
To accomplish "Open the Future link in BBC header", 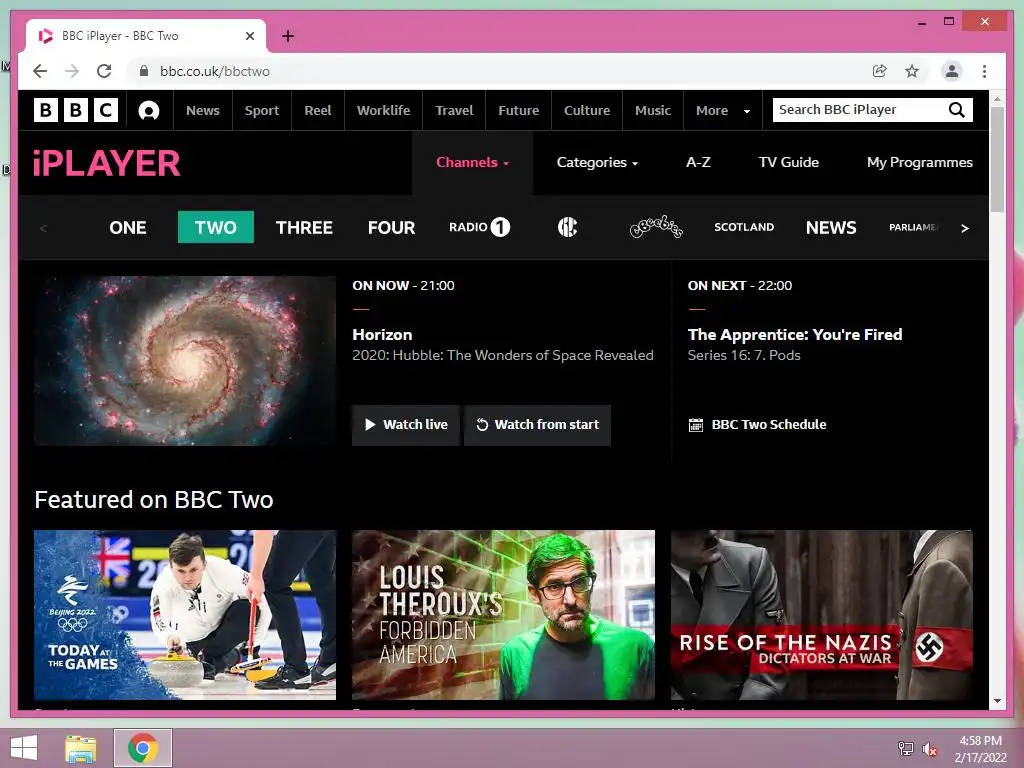I will [x=519, y=110].
